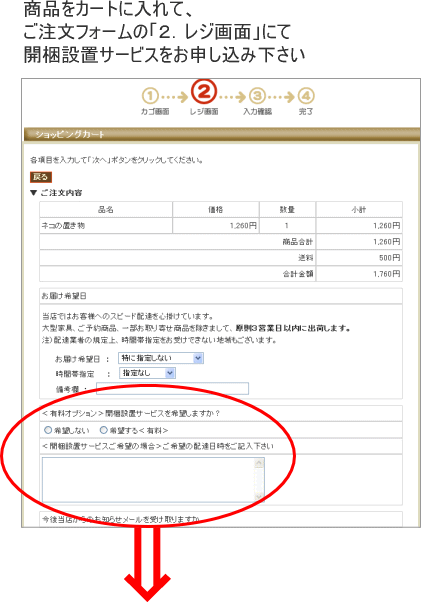
Task: Collapse the ご注文内容 section triangle
Action: (x=34, y=193)
